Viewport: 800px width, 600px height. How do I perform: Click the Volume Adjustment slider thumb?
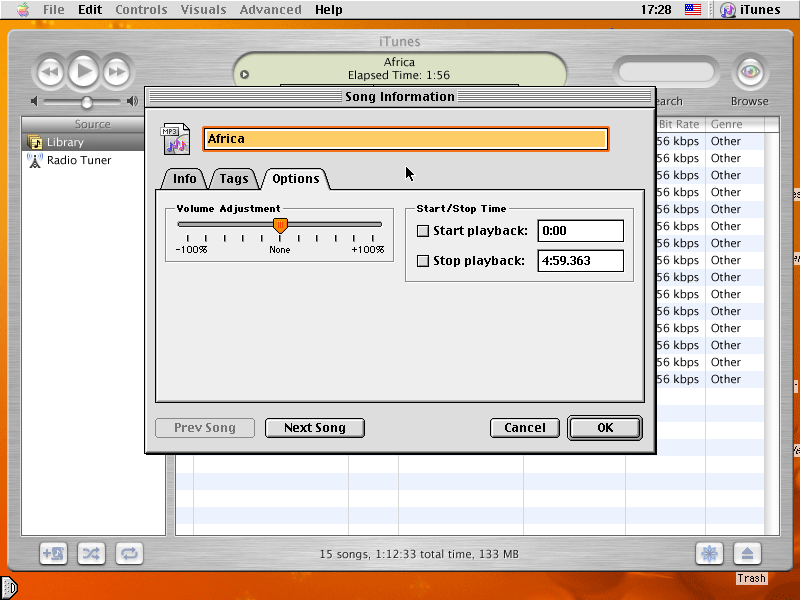(280, 226)
